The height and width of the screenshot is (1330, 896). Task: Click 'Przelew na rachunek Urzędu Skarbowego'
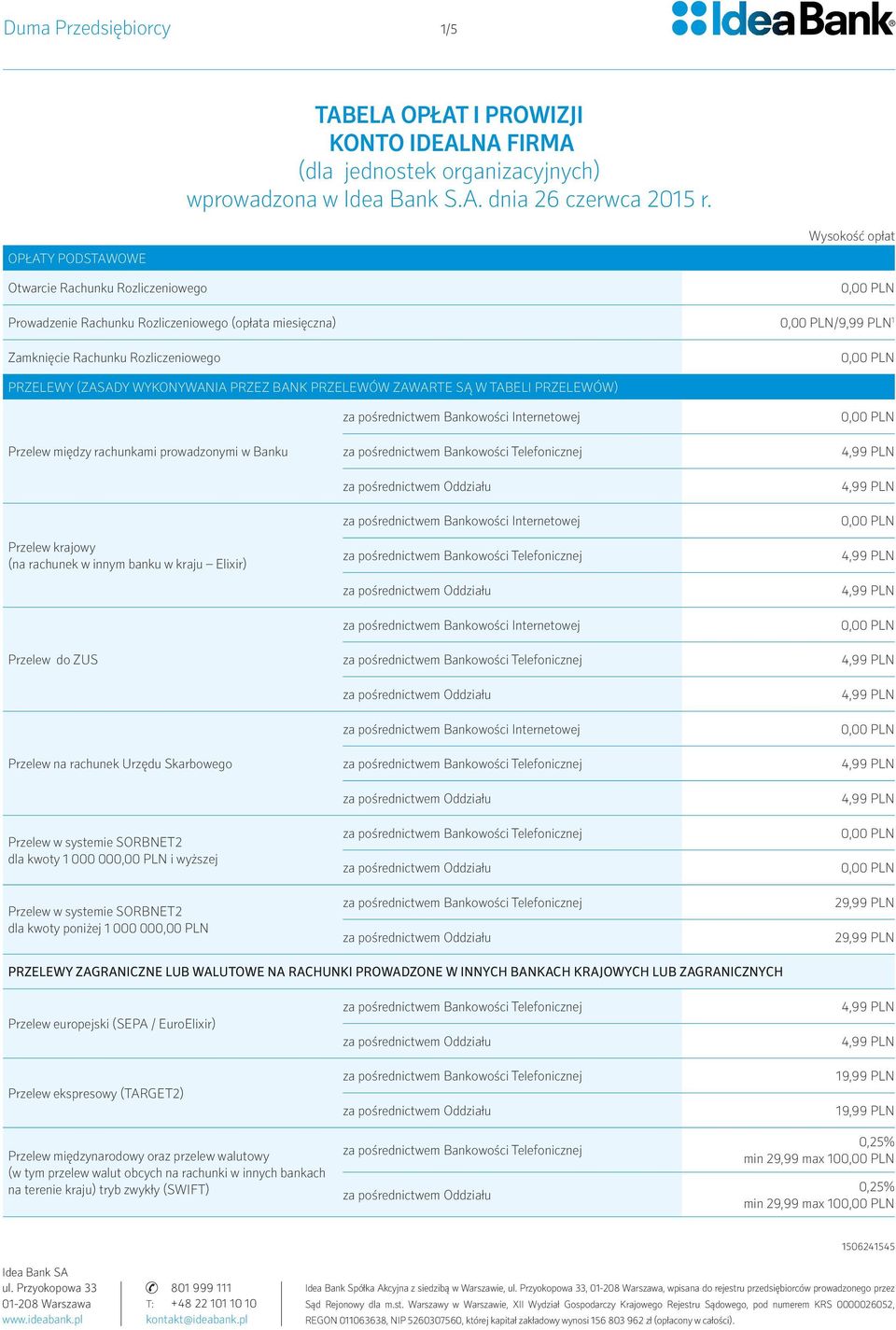point(120,764)
